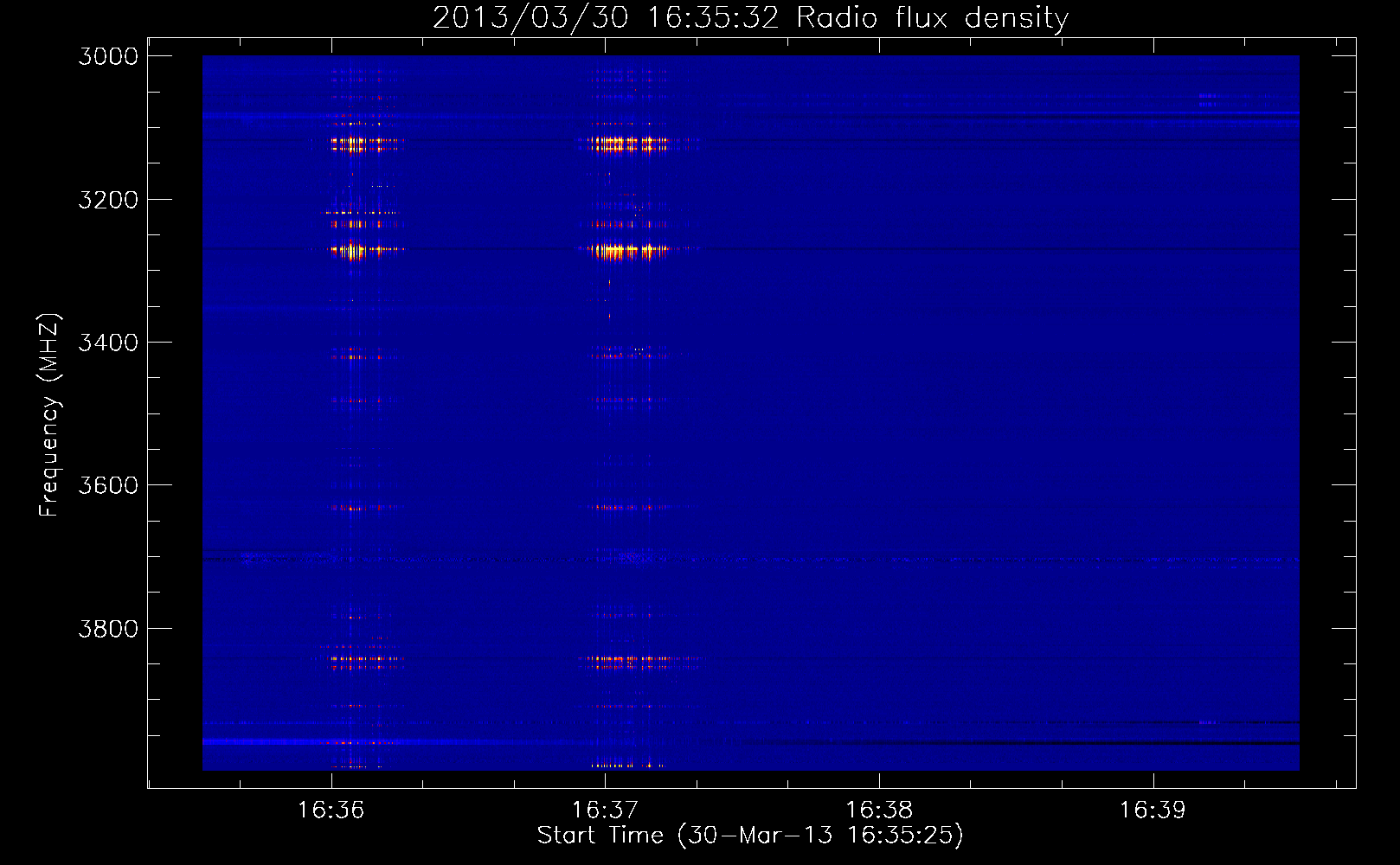Click the 16:37 time tick label
The image size is (1400, 865).
[605, 810]
